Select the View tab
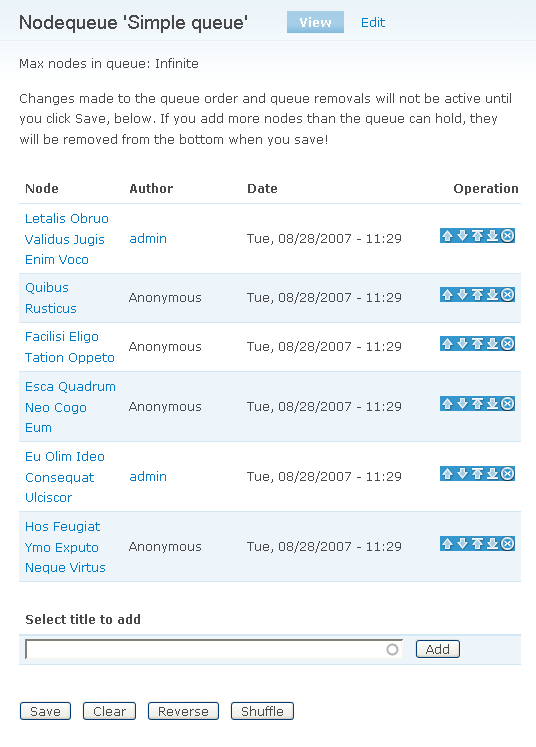Screen dimensions: 536x747 click(x=315, y=22)
